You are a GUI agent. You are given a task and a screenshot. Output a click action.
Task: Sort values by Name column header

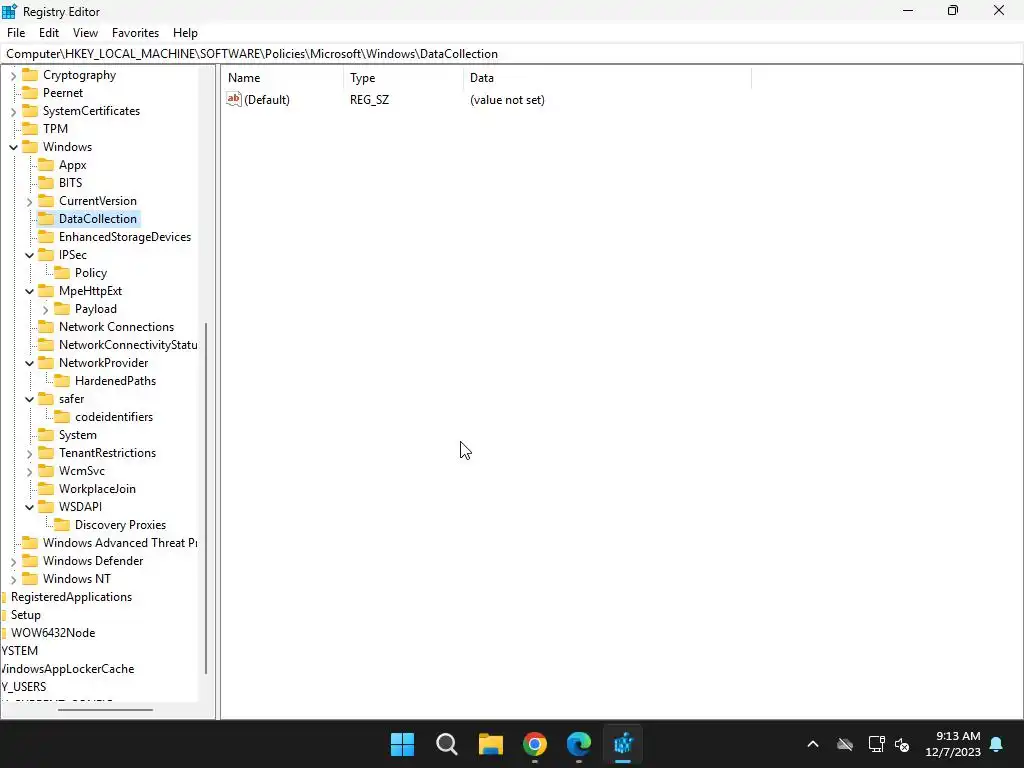[282, 78]
